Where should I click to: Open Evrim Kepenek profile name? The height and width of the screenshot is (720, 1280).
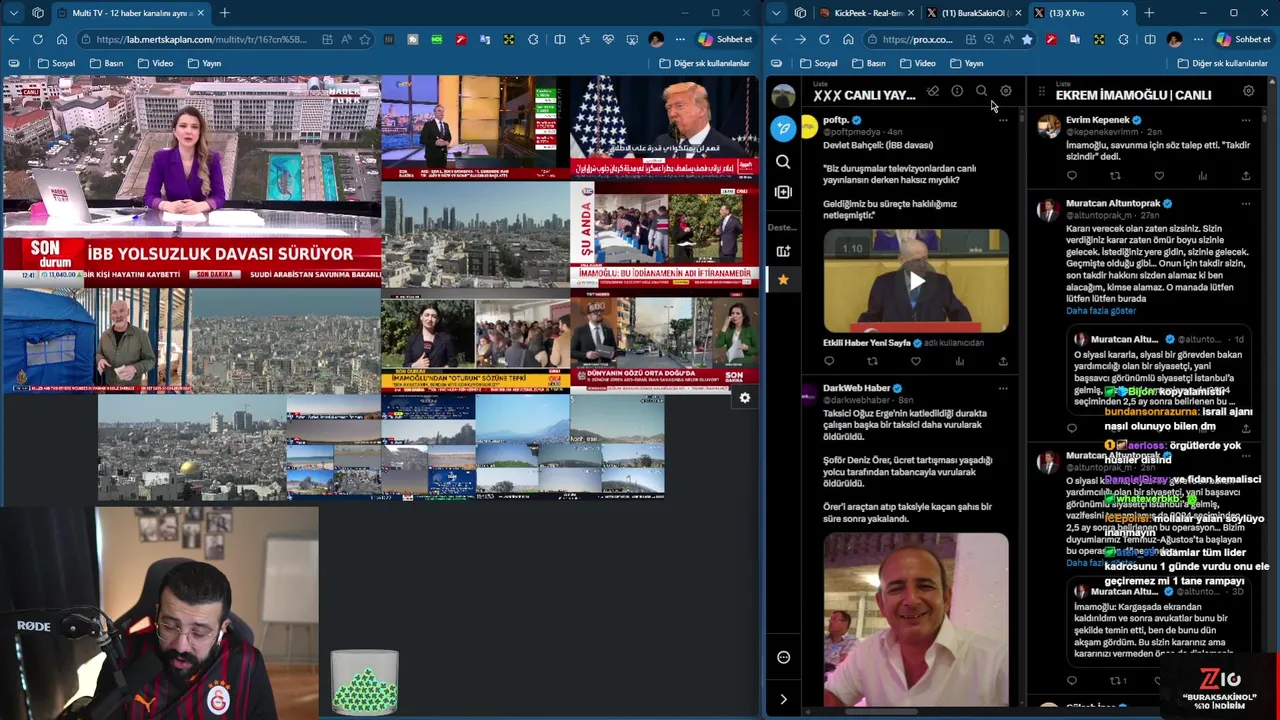tap(1097, 120)
